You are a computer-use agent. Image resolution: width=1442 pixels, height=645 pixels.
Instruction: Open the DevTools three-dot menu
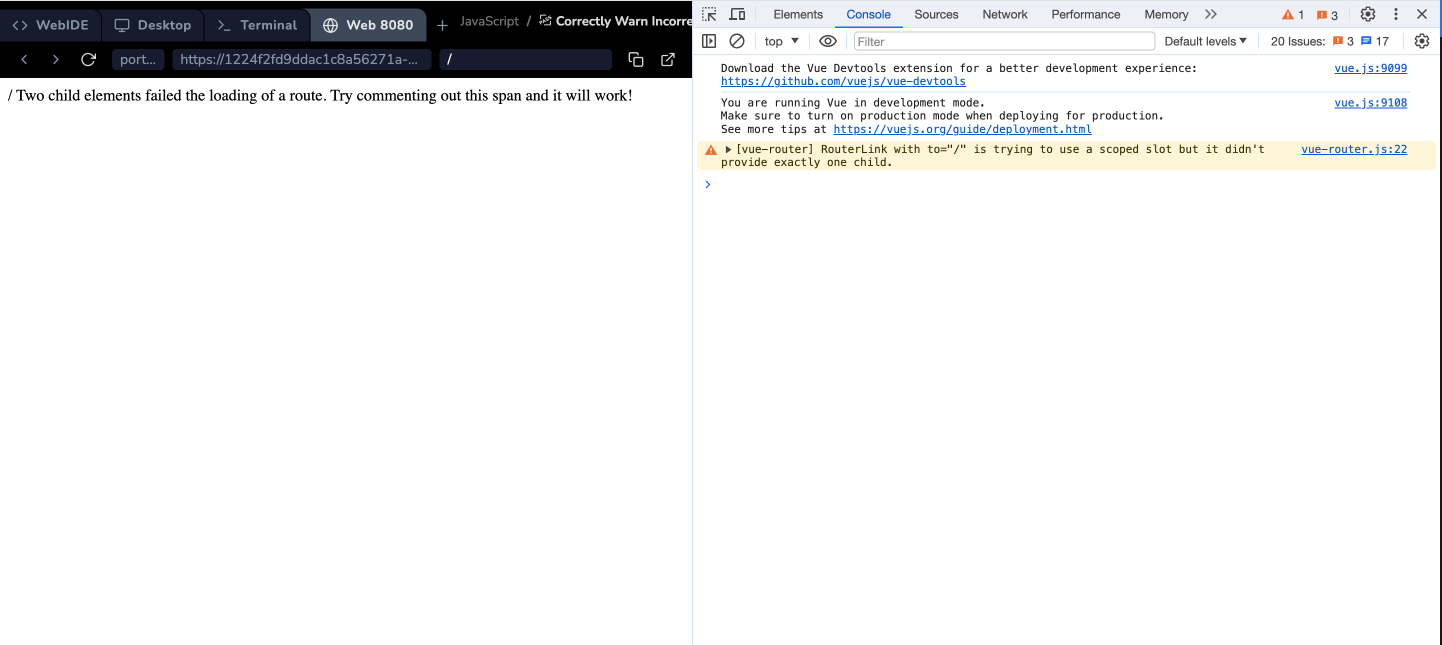(x=1395, y=14)
